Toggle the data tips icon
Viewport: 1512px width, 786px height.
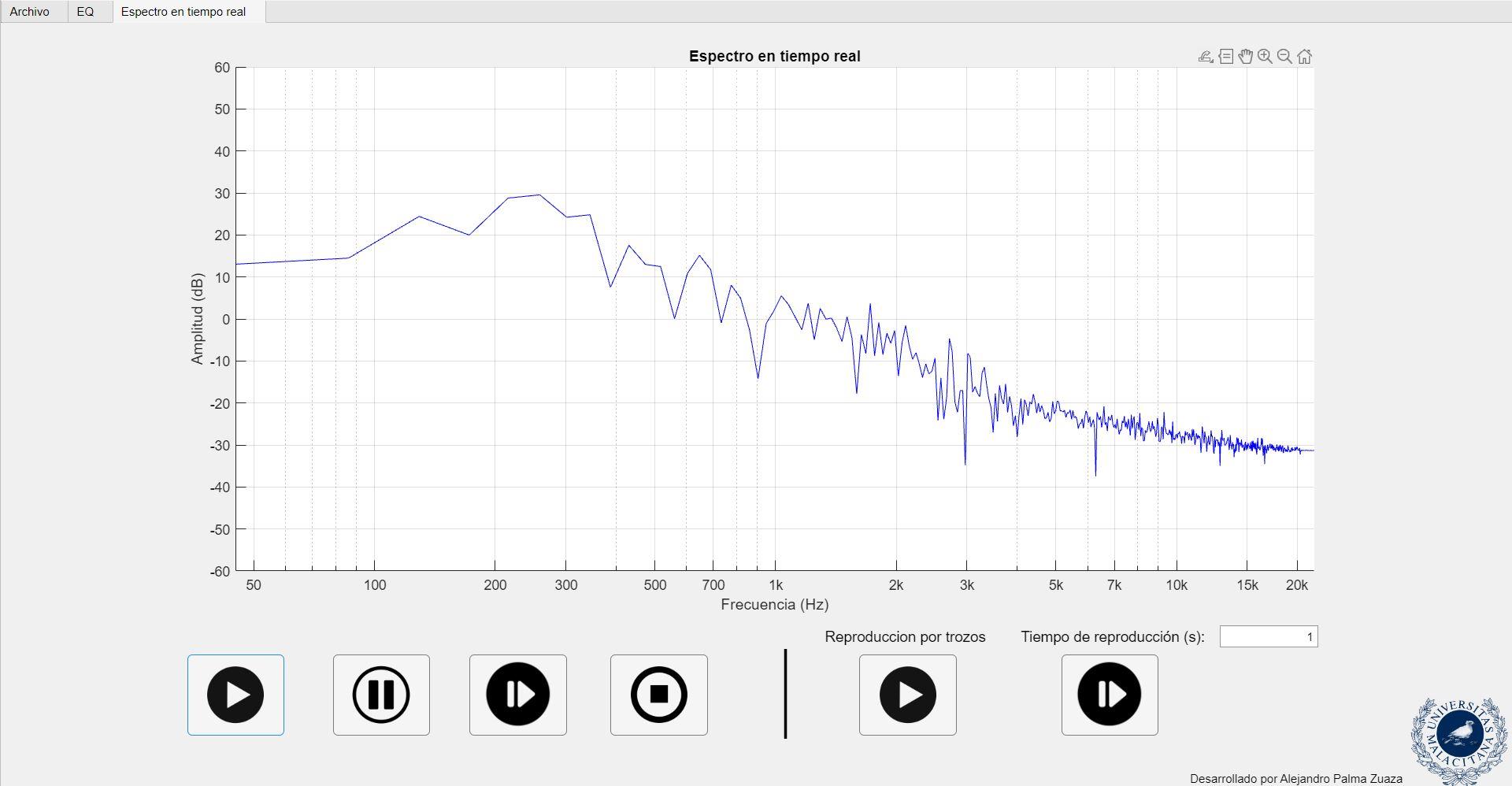tap(1225, 57)
